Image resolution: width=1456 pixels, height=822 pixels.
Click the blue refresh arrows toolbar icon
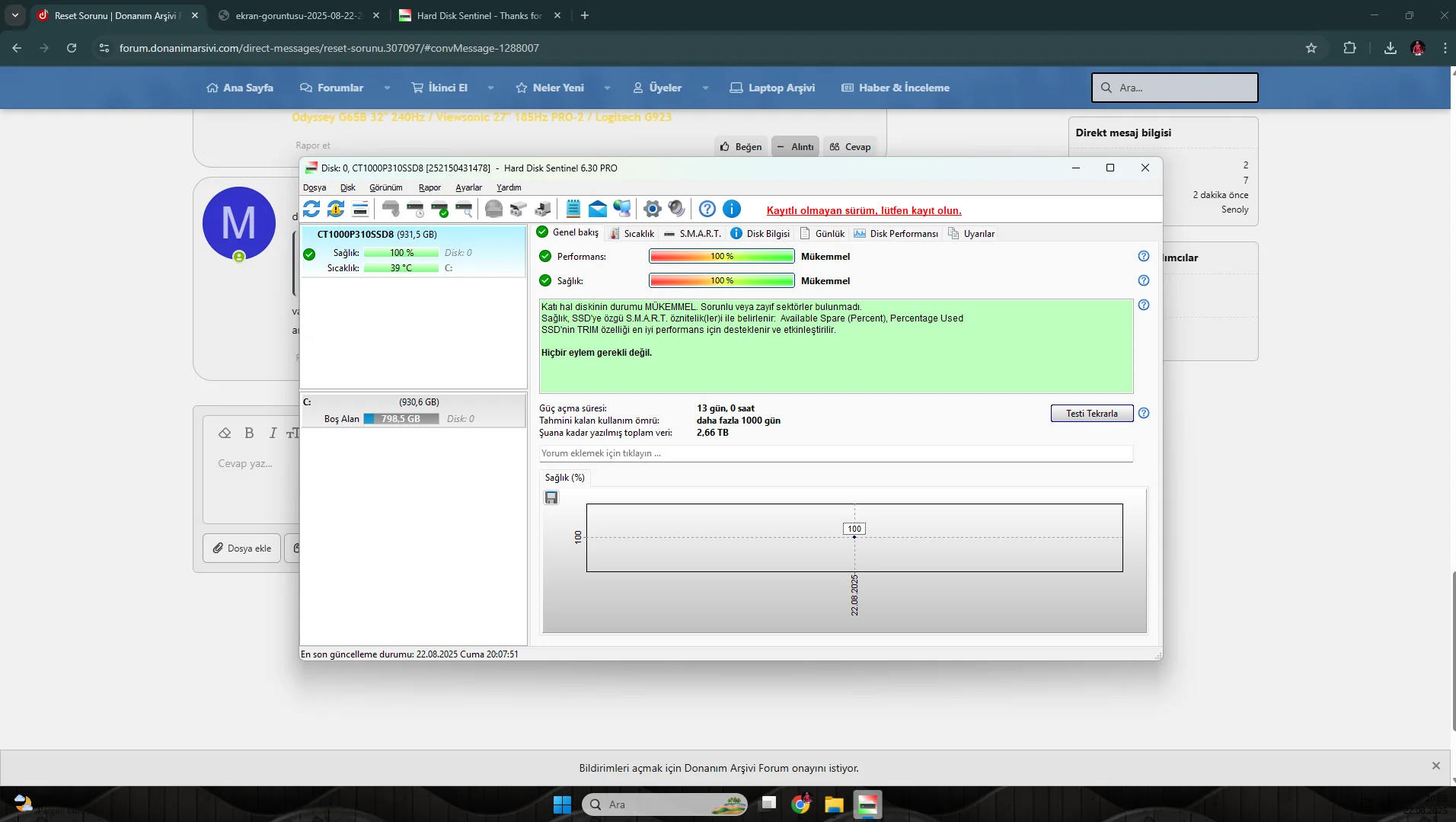(311, 209)
